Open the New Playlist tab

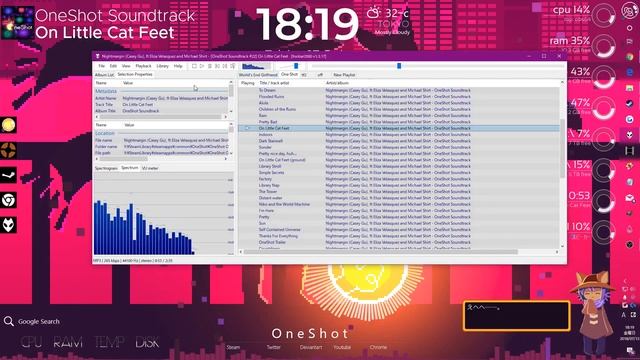point(344,75)
